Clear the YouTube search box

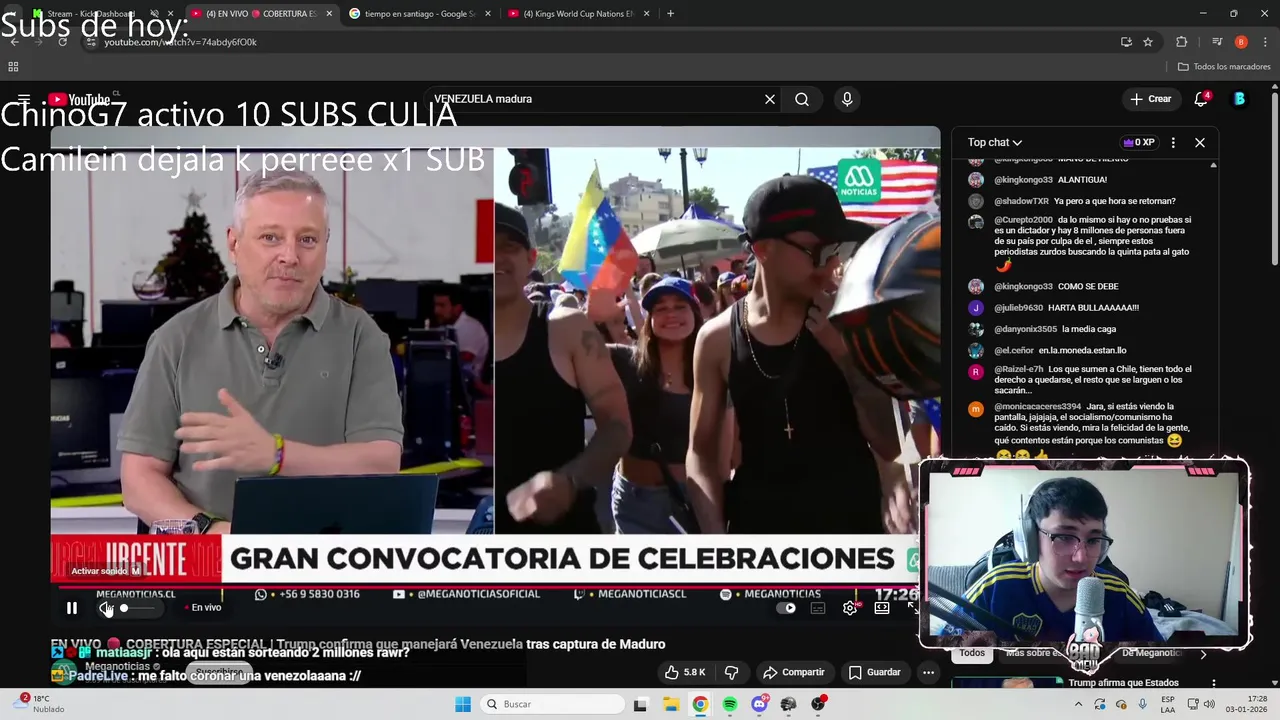click(770, 99)
